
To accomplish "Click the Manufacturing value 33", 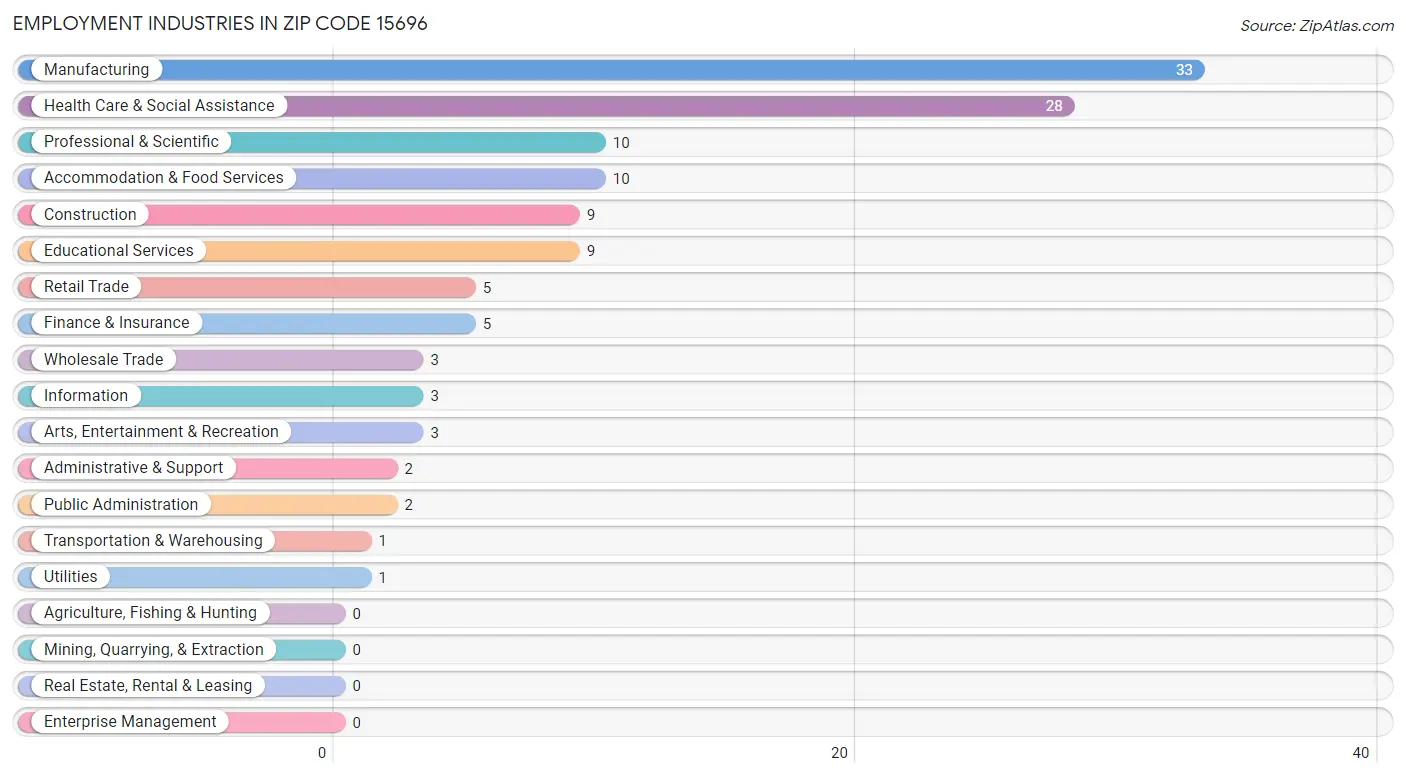I will 1184,70.
